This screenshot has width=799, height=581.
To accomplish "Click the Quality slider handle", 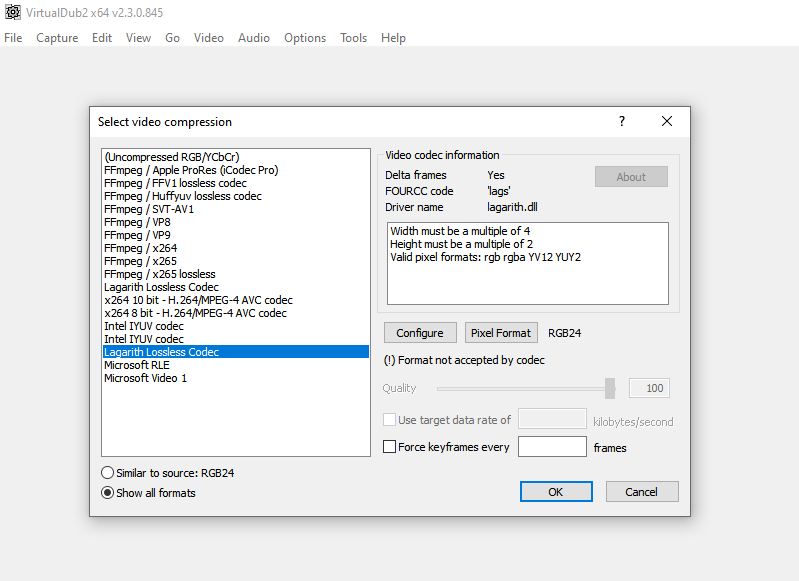I will (610, 388).
